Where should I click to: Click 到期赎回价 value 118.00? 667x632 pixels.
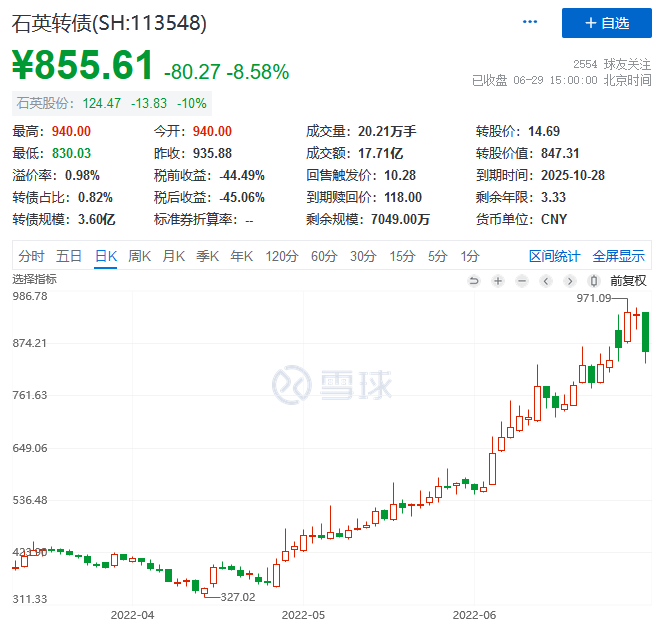[x=403, y=198]
